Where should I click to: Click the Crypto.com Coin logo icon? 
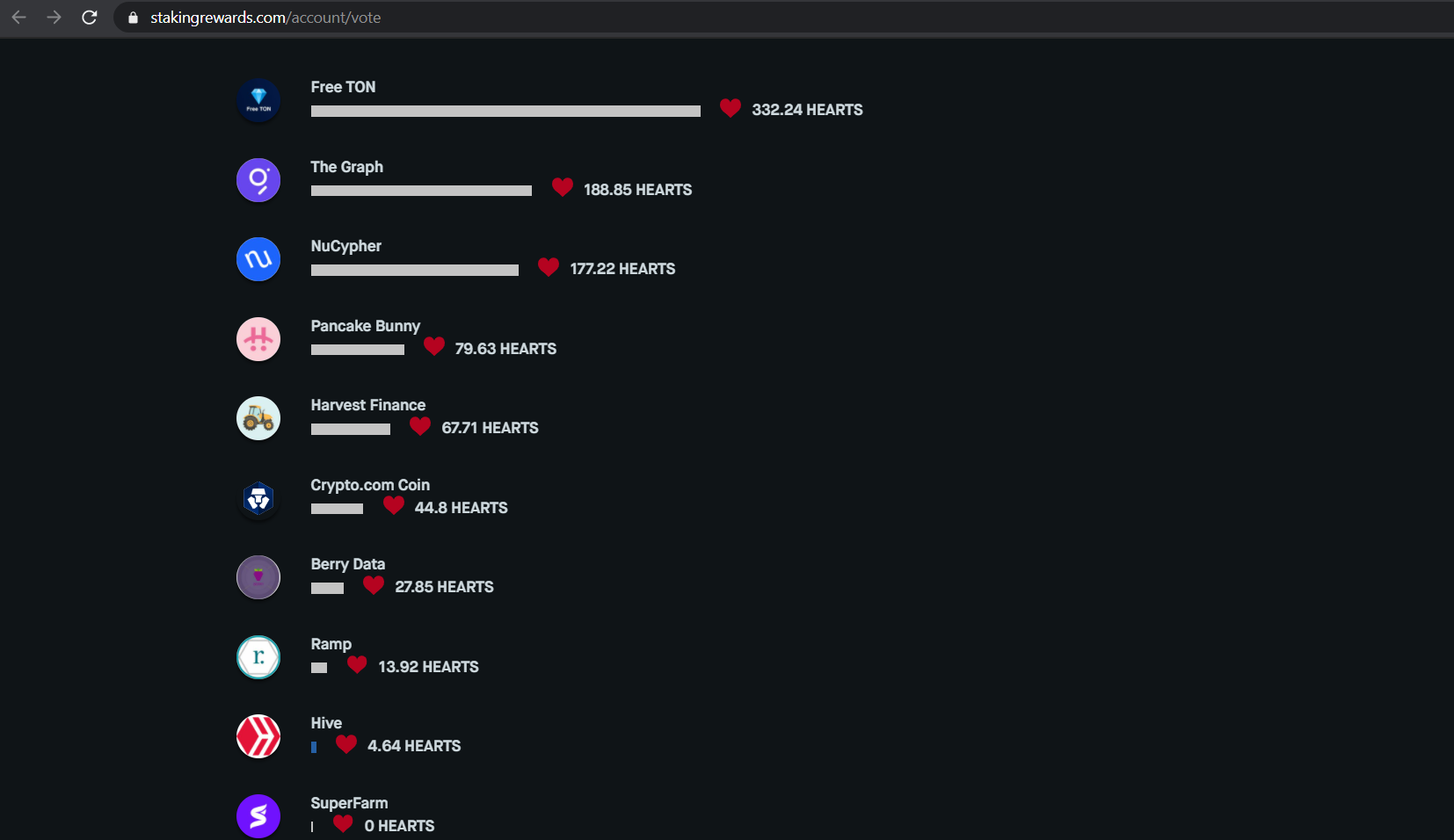(x=258, y=498)
